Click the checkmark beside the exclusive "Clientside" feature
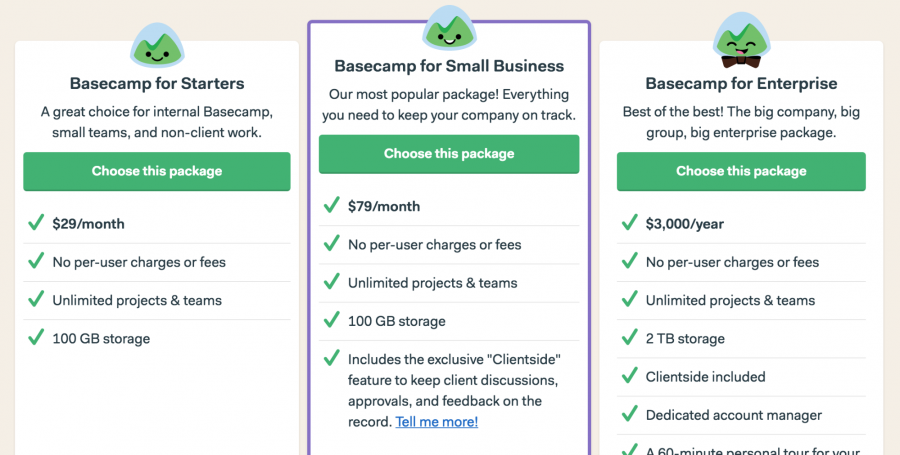The height and width of the screenshot is (455, 900). coord(332,359)
